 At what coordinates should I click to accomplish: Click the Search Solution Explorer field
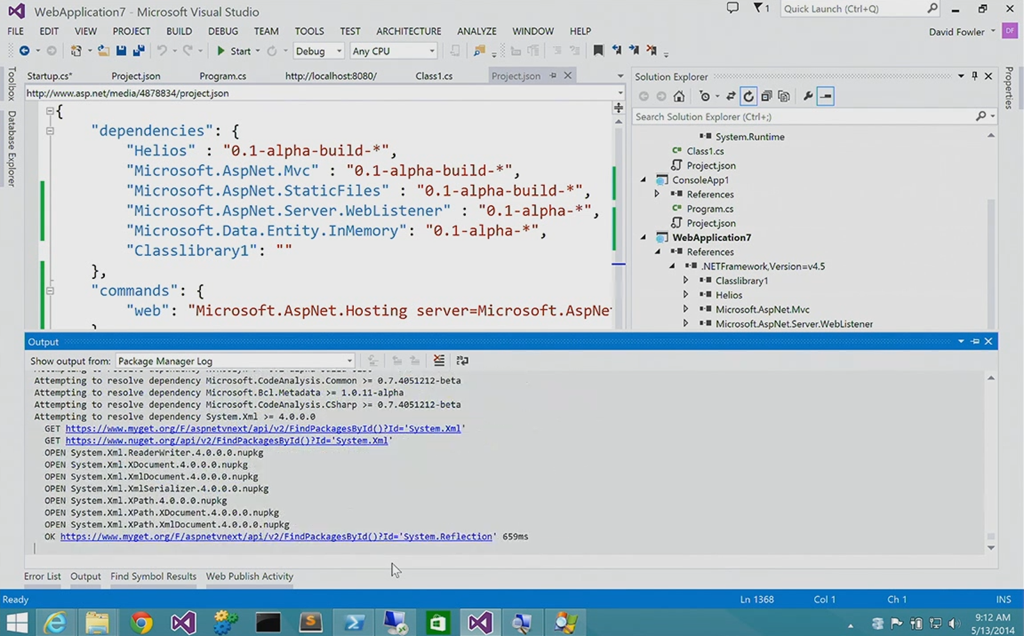click(813, 116)
